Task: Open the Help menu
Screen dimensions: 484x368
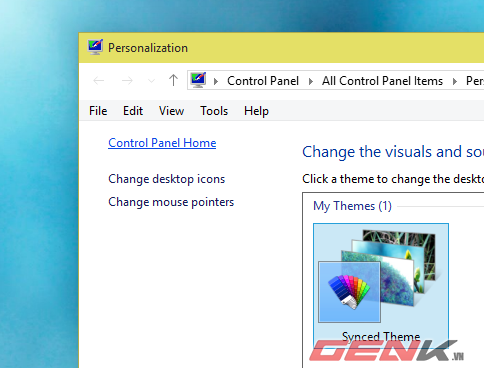Action: point(256,111)
